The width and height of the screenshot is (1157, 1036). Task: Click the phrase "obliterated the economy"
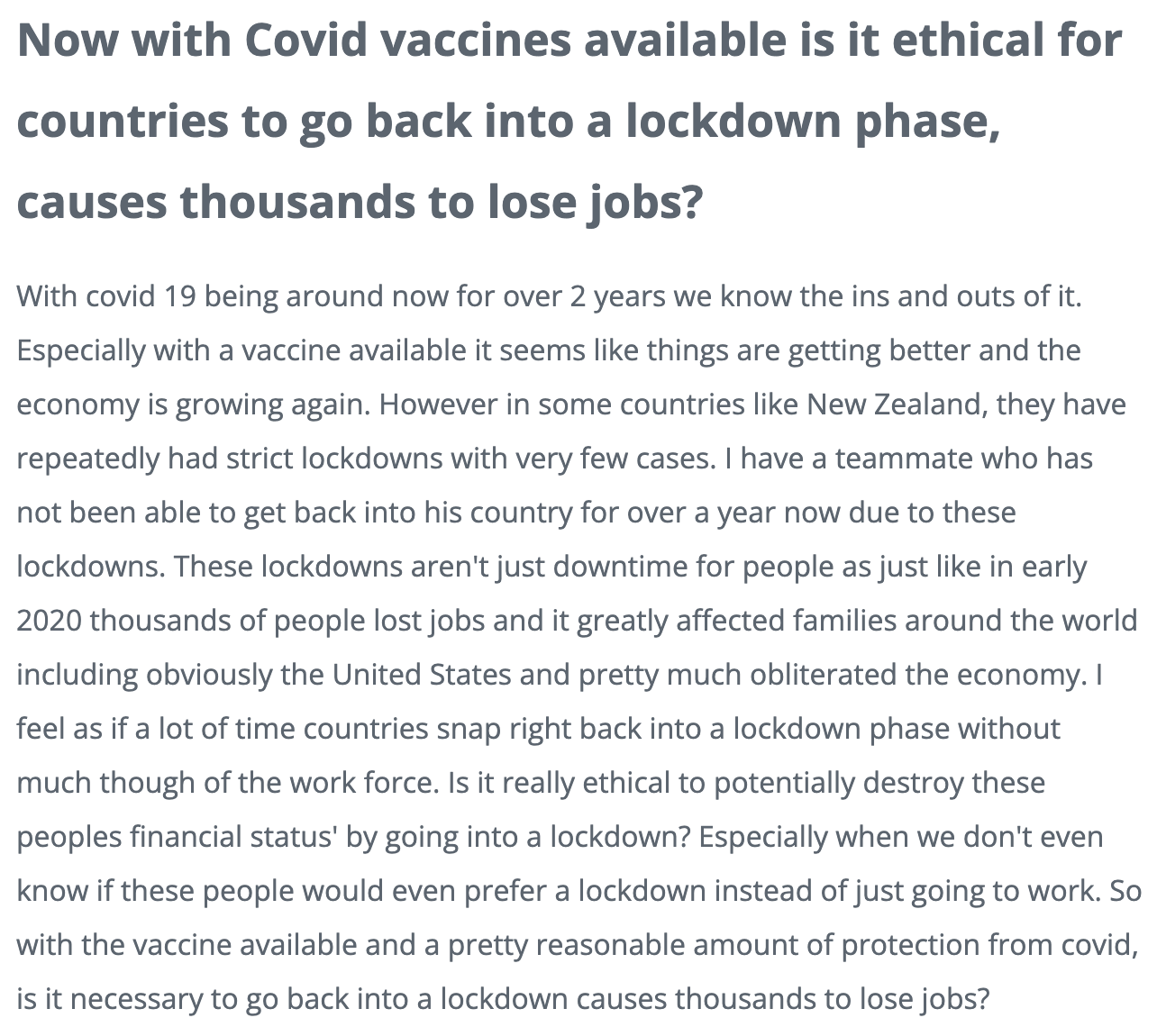point(911,674)
